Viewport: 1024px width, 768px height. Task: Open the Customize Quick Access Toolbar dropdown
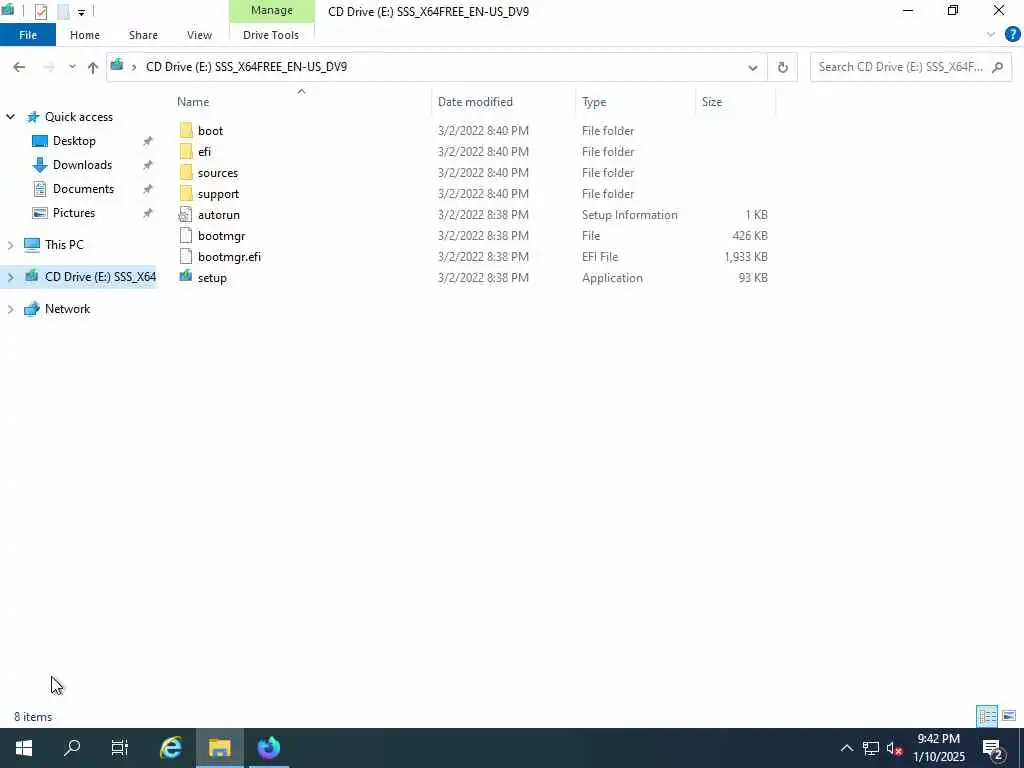(81, 12)
